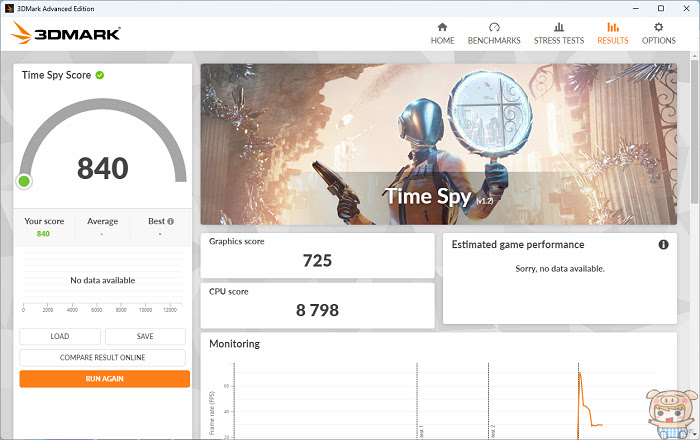Open the Benchmarks tab

point(494,34)
